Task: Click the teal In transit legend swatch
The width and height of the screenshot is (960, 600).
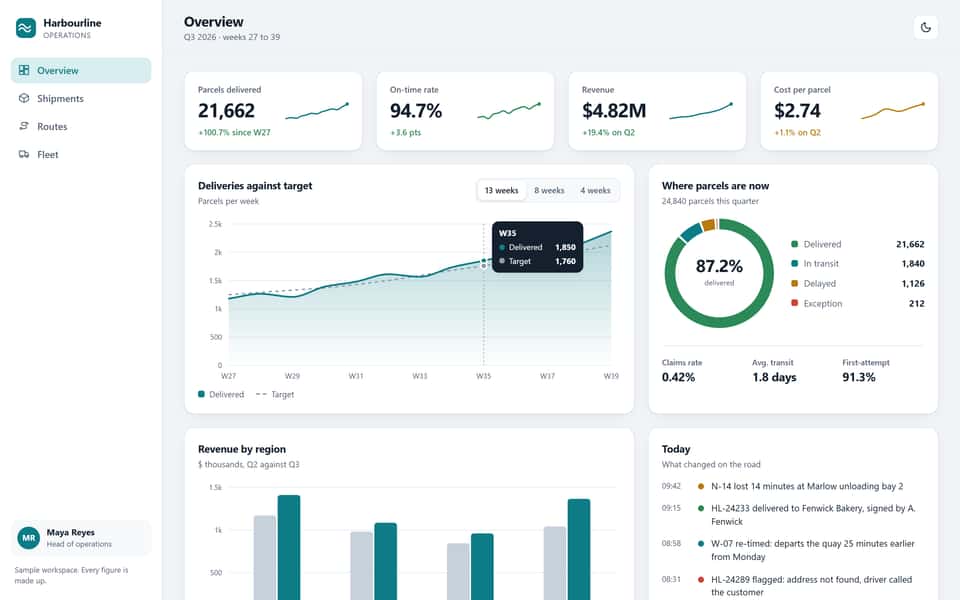Action: pos(795,263)
